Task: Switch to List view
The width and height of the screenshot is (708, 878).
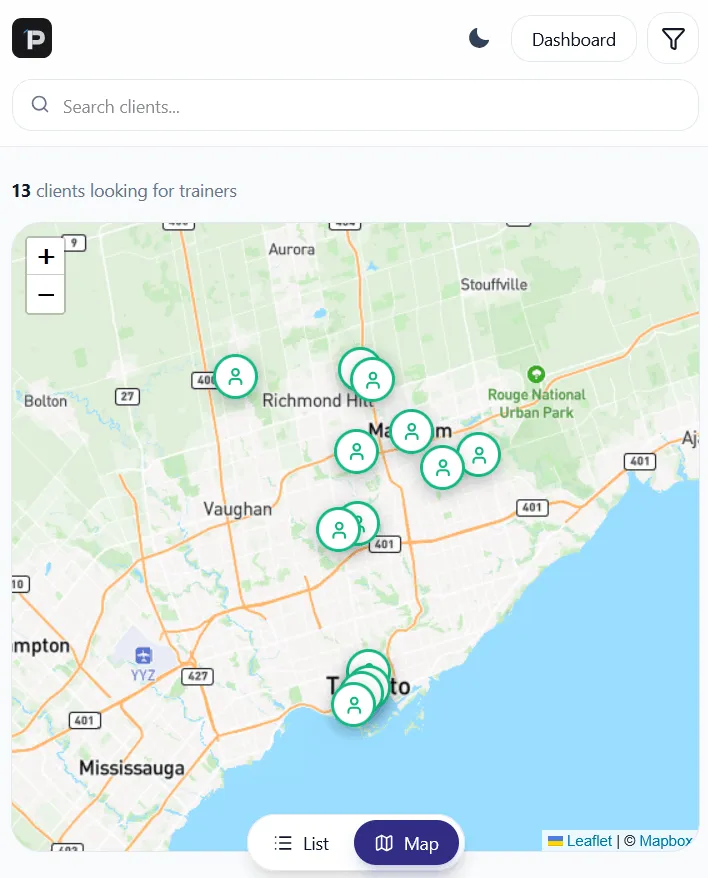Action: [x=302, y=843]
